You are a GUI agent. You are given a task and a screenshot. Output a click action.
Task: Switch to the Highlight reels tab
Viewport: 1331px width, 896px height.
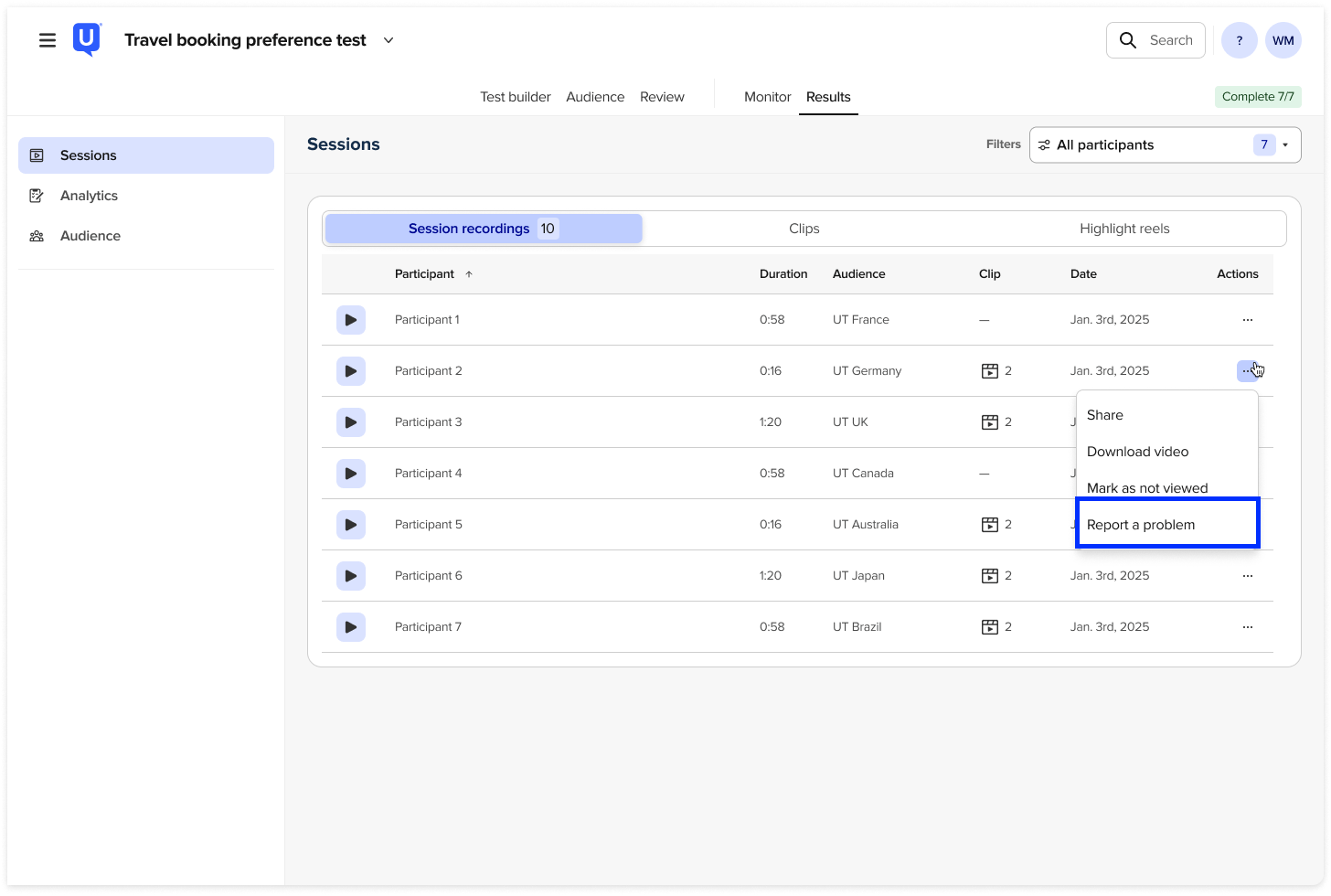pos(1124,229)
